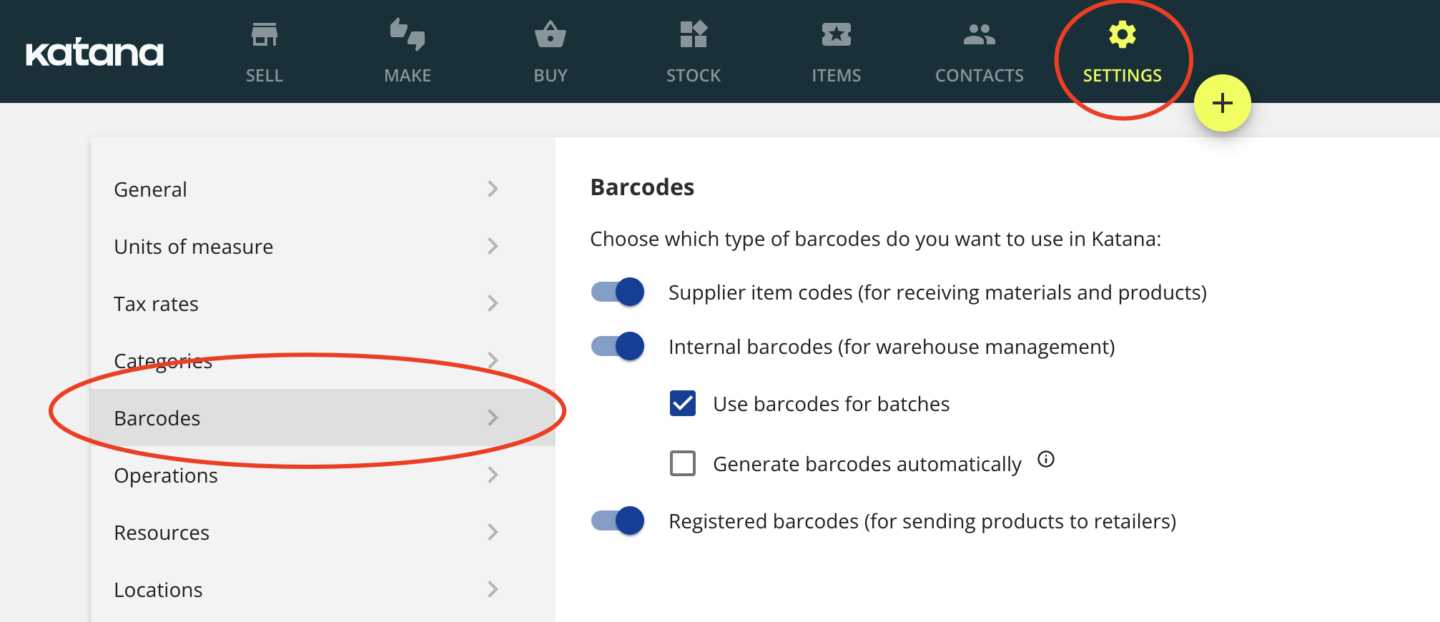Switch to the General settings page
This screenshot has height=622, width=1440.
pyautogui.click(x=300, y=189)
